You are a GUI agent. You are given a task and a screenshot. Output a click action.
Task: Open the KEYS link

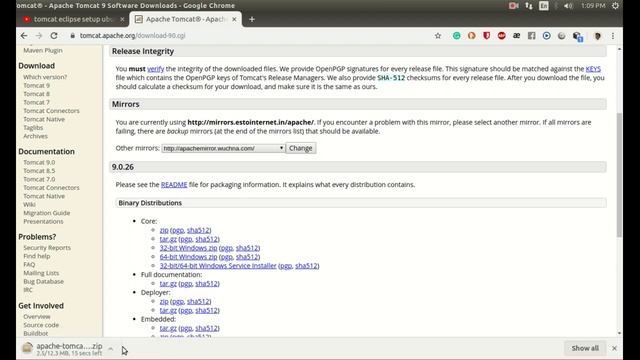point(593,69)
